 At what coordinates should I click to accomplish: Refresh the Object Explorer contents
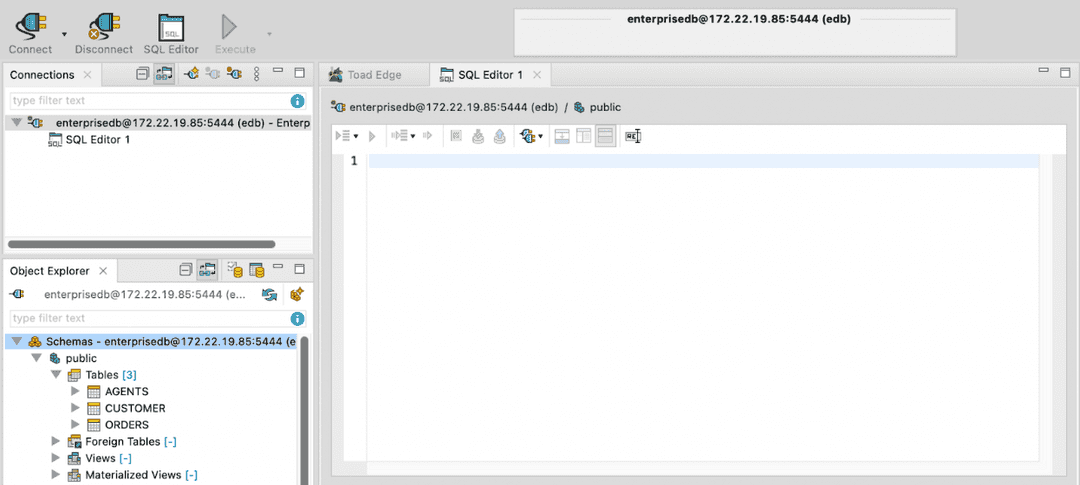point(269,295)
